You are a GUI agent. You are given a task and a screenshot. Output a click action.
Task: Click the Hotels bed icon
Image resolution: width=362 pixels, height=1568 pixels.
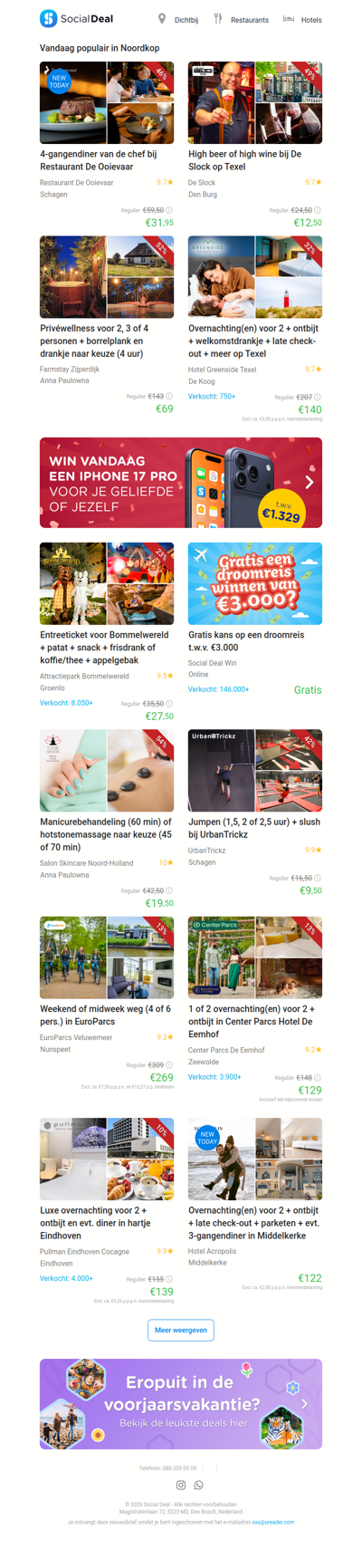point(289,18)
